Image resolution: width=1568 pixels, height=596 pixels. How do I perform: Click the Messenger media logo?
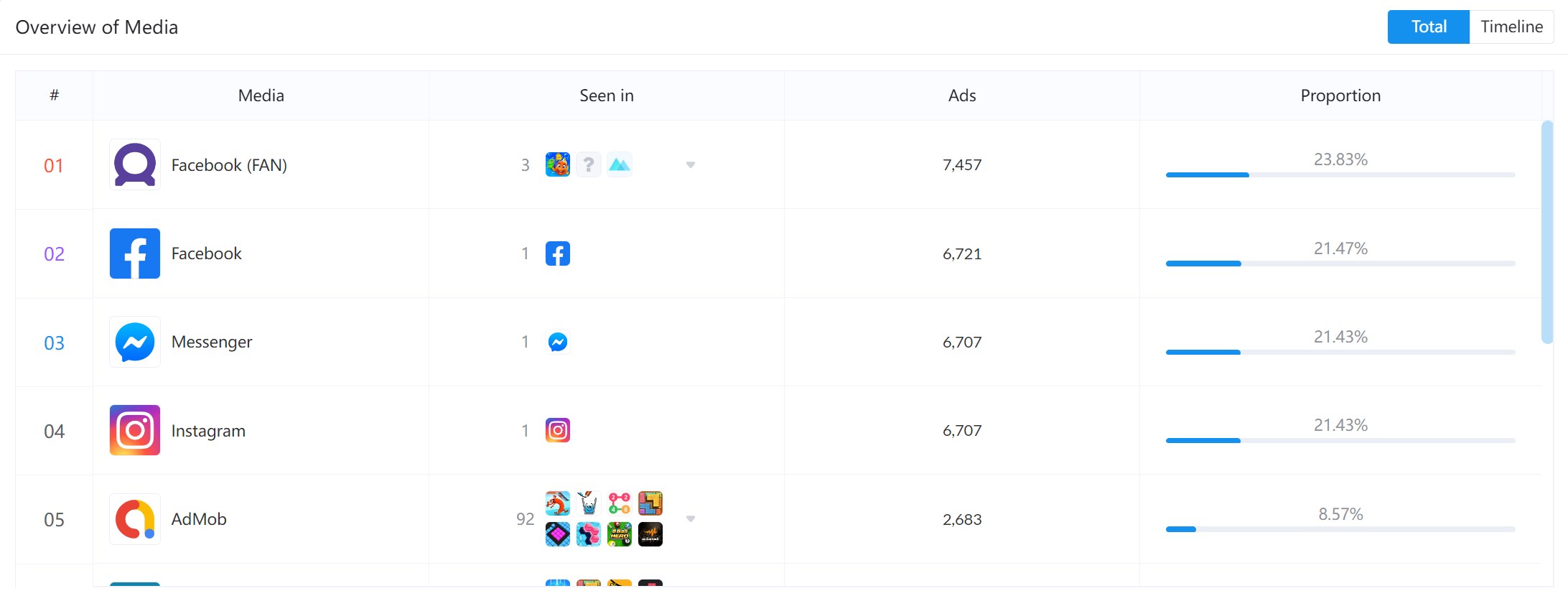click(135, 342)
